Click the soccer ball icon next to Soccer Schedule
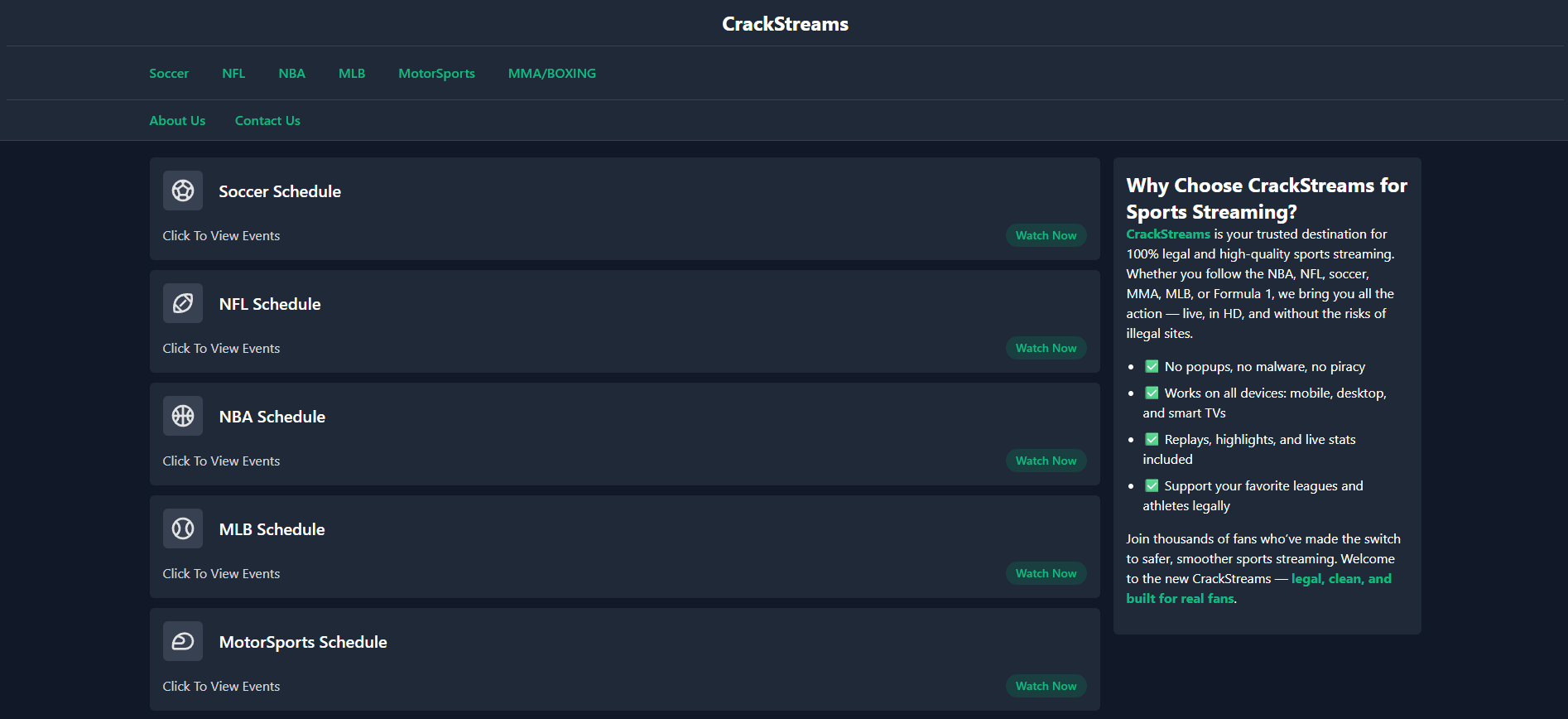Image resolution: width=1568 pixels, height=719 pixels. point(182,191)
